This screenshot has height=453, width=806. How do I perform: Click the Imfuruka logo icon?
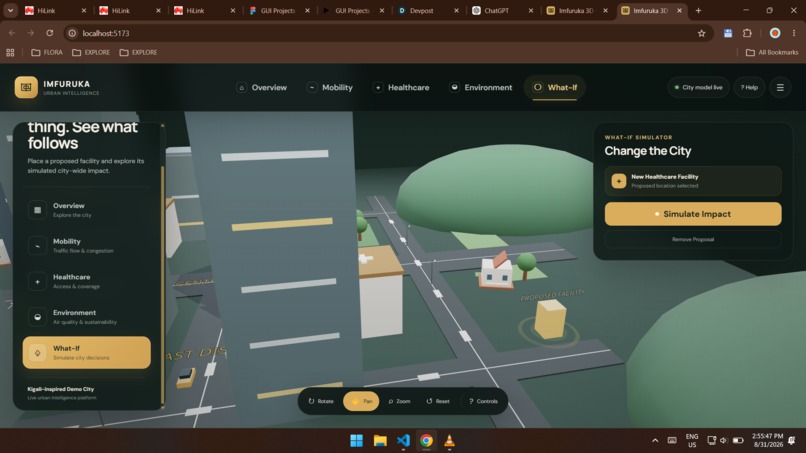[x=26, y=87]
